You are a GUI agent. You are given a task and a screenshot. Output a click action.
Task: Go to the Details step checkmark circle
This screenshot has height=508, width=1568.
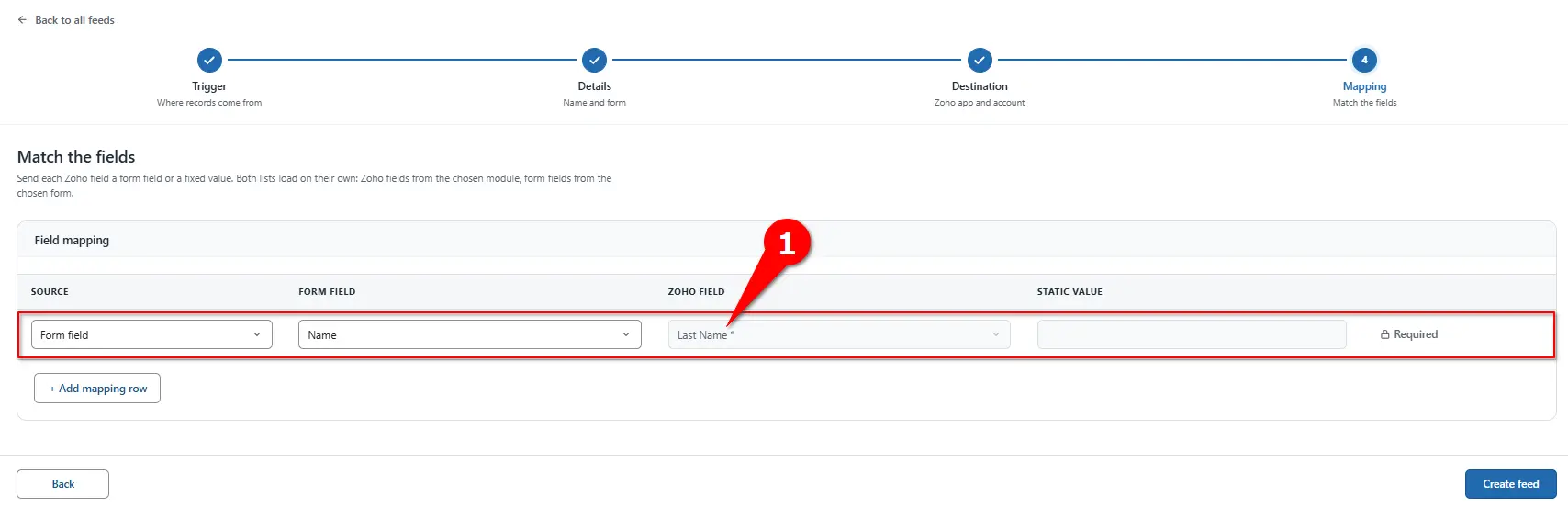(595, 61)
